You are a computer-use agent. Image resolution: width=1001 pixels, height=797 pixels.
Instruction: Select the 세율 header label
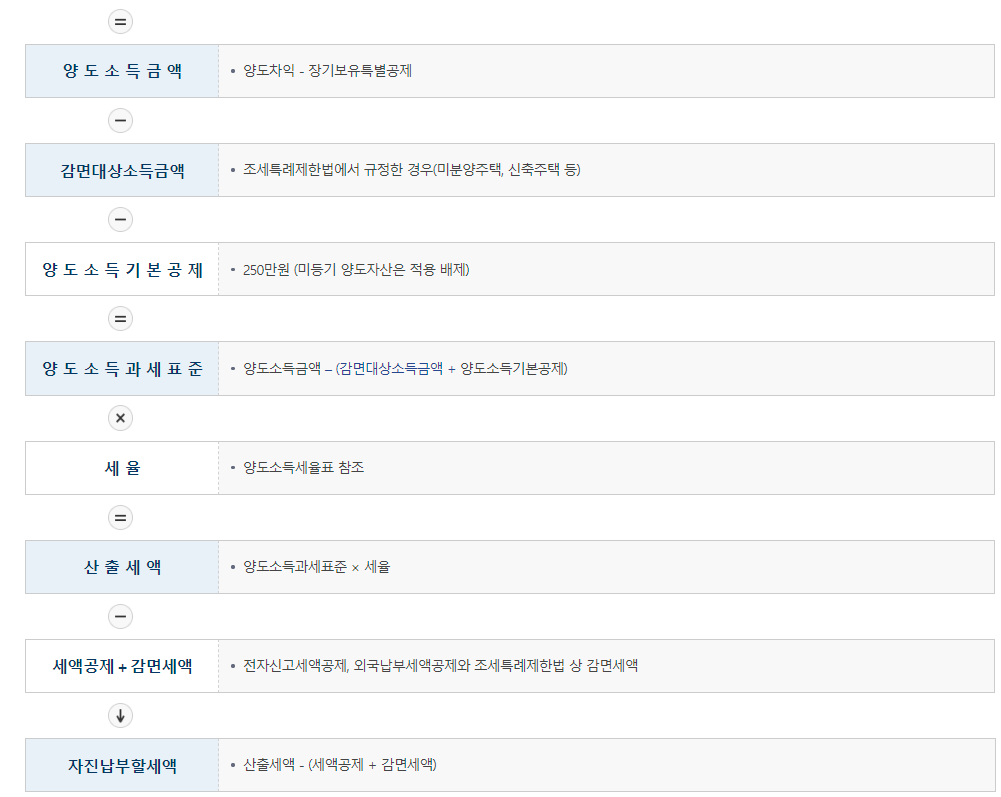[x=120, y=467]
